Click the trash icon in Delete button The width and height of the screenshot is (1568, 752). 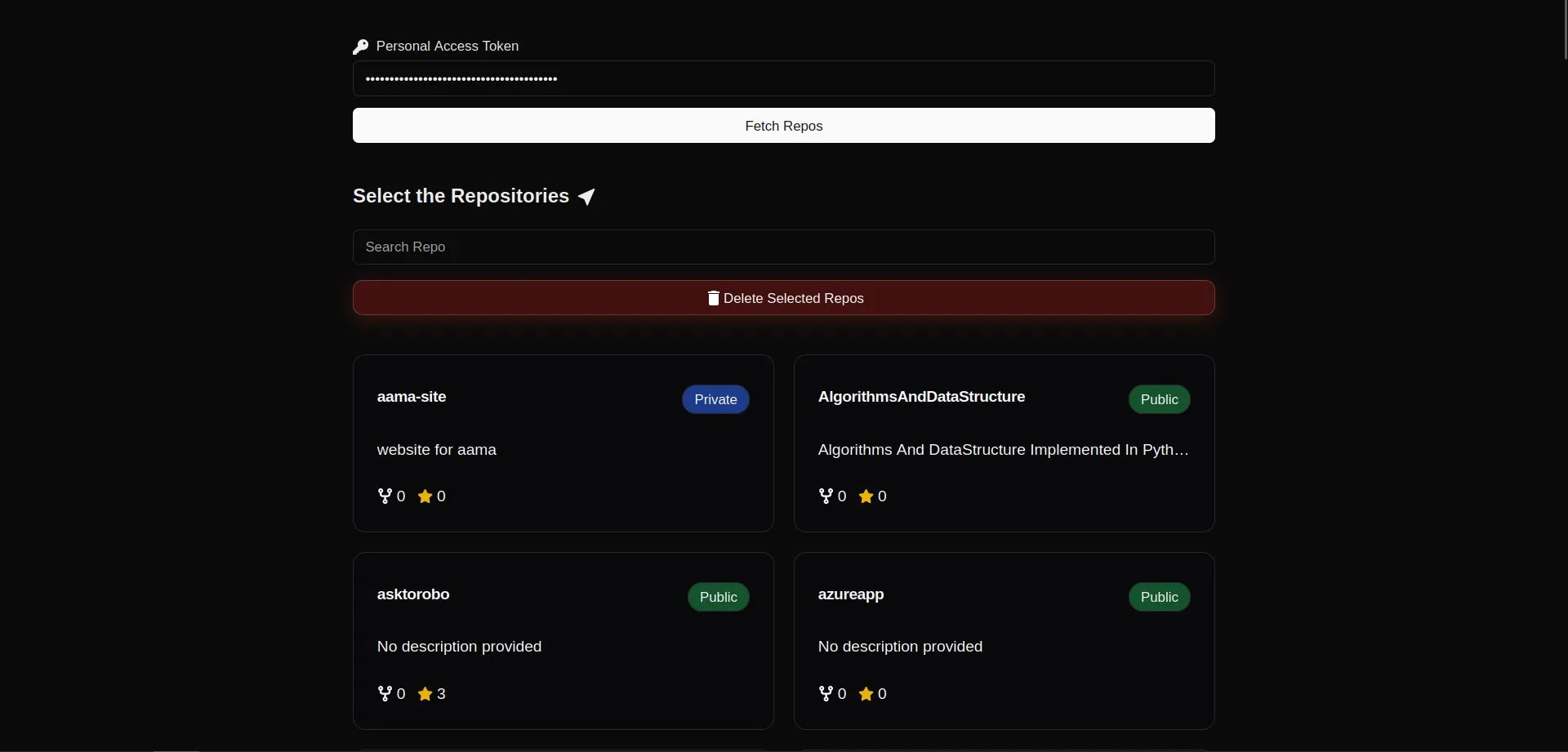pos(713,298)
